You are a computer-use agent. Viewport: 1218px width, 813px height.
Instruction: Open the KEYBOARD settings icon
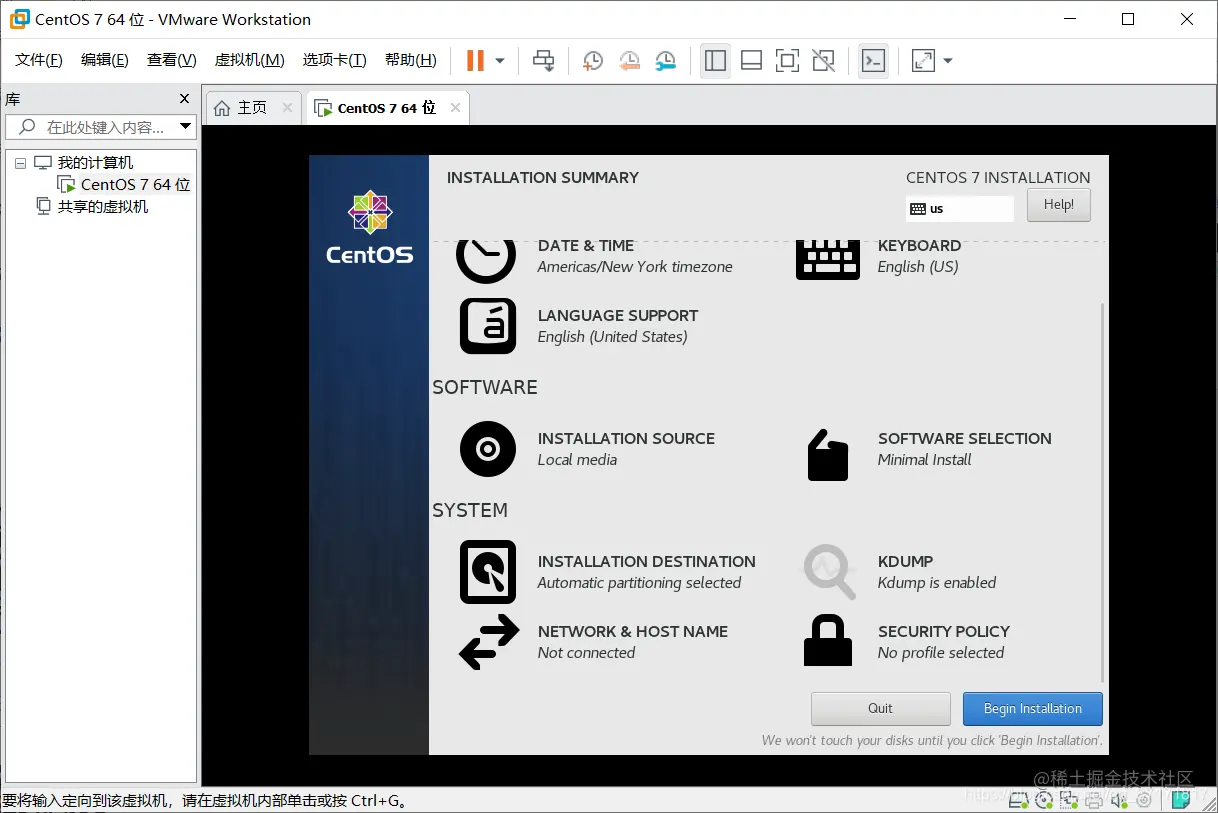click(x=828, y=259)
